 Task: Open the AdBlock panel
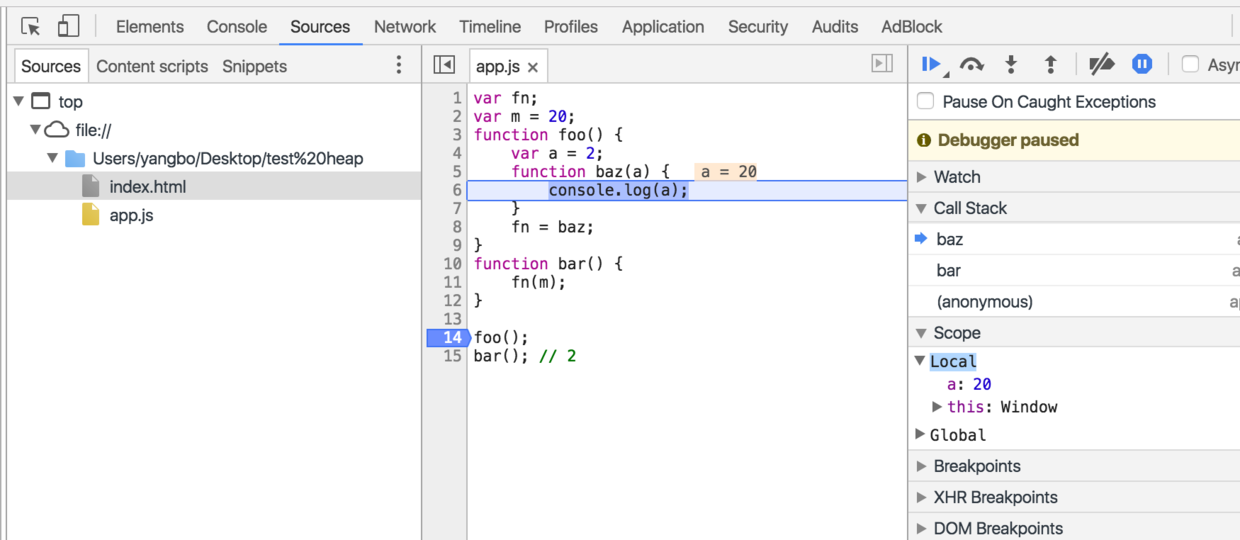(912, 27)
